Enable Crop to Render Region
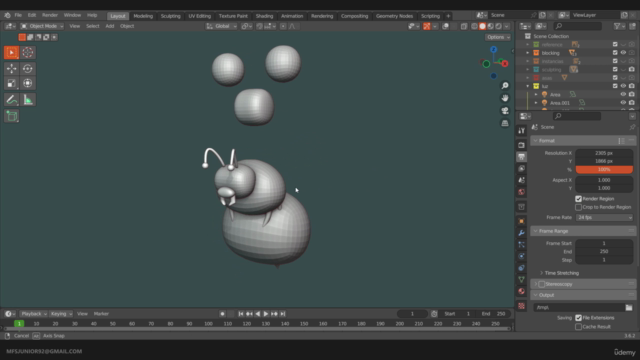 578,207
